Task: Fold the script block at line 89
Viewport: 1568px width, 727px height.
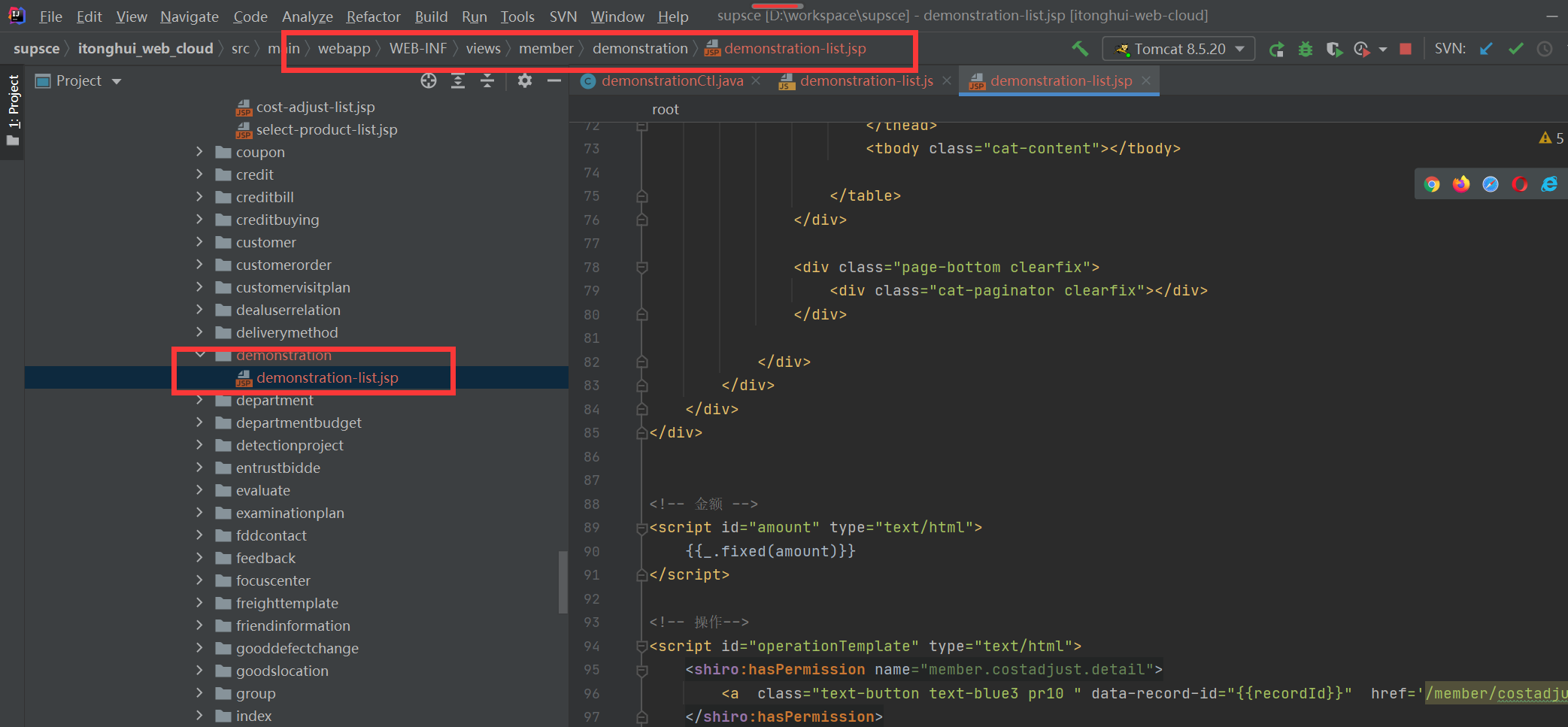Action: point(641,528)
